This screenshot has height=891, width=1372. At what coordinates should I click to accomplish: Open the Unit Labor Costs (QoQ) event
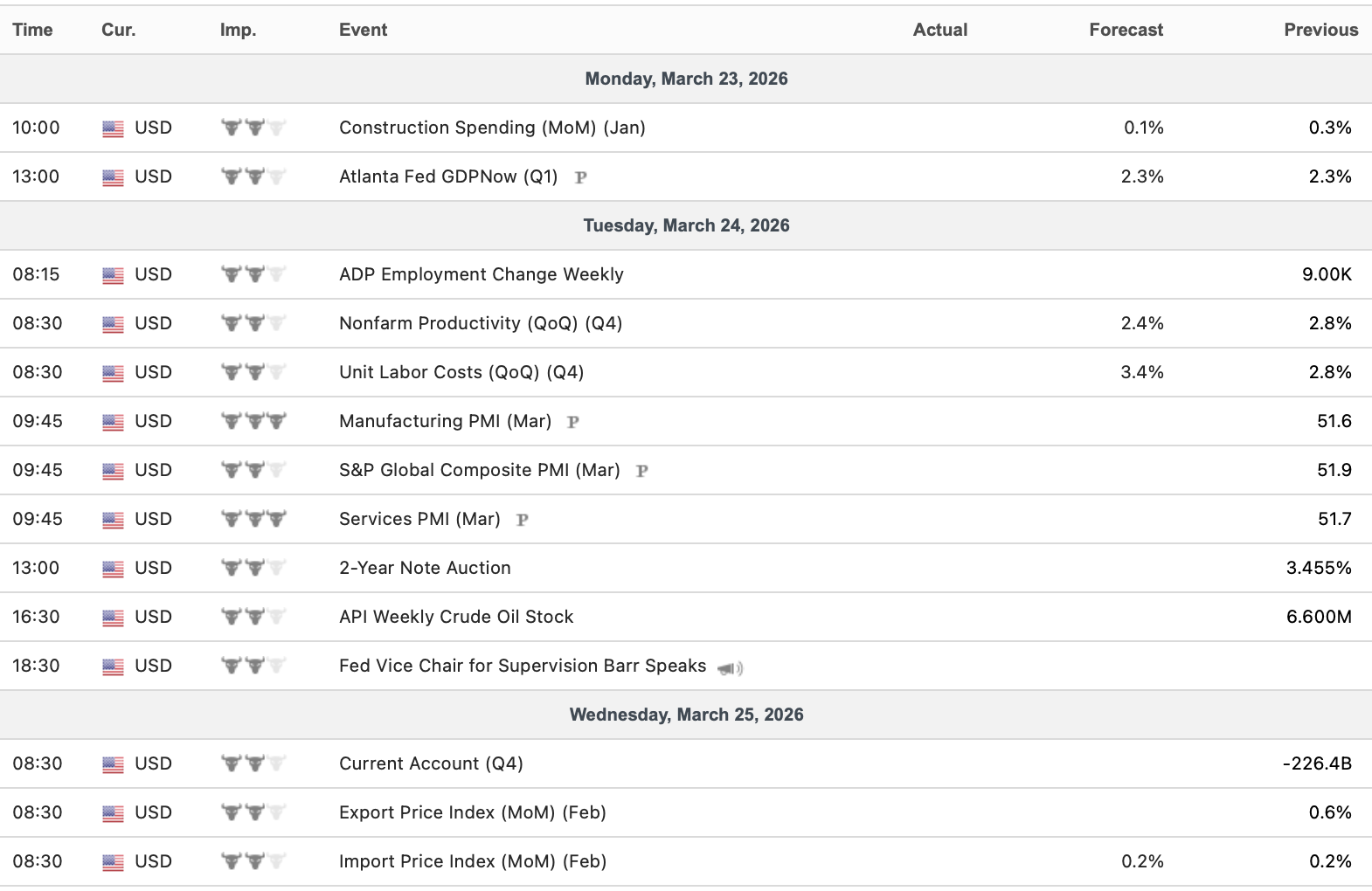[x=461, y=372]
